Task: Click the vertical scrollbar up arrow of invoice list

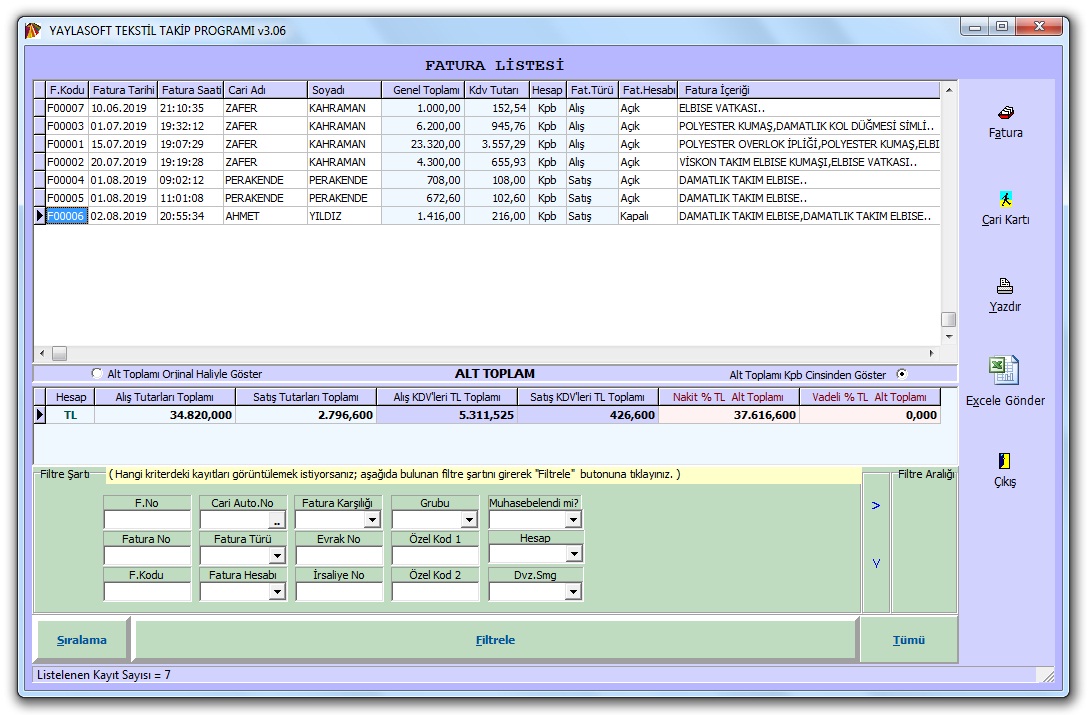Action: click(949, 90)
